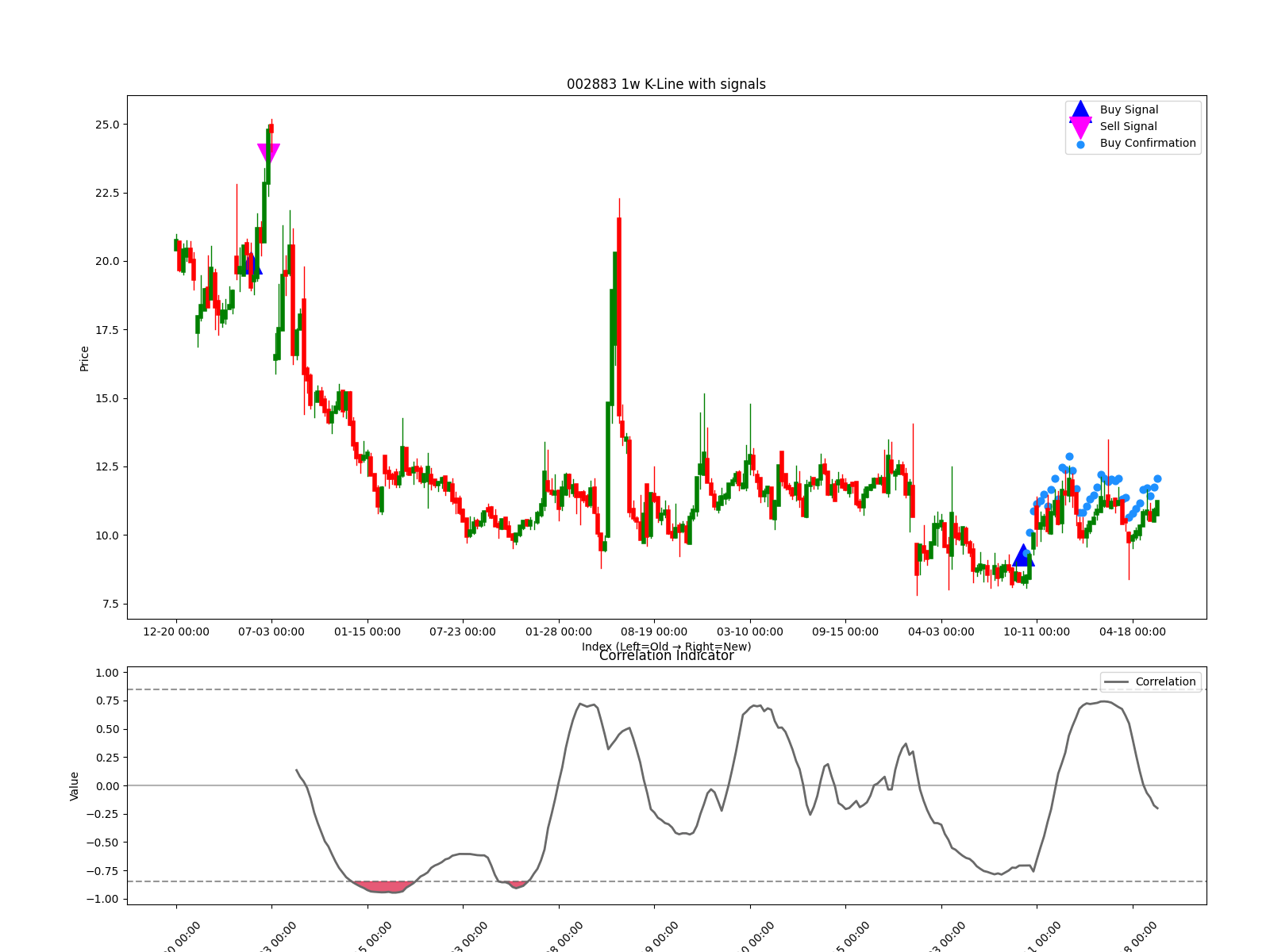Click the price tick '10.0'
1270x952 pixels.
coord(107,535)
